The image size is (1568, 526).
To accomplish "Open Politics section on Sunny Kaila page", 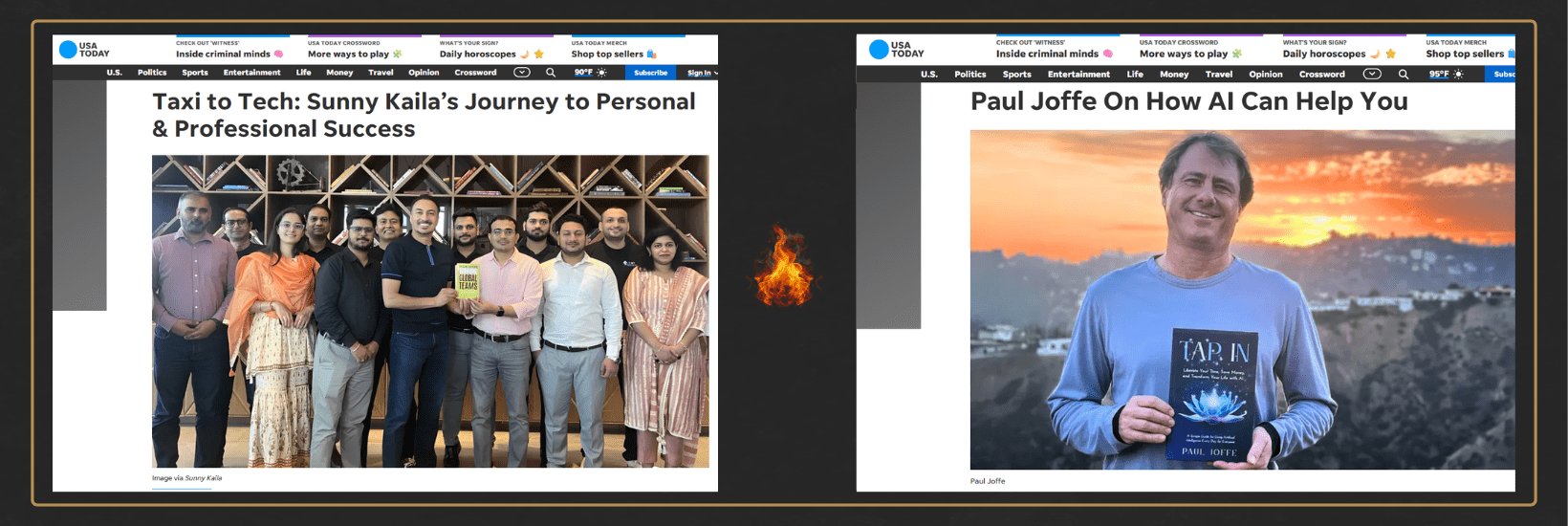I will (152, 73).
